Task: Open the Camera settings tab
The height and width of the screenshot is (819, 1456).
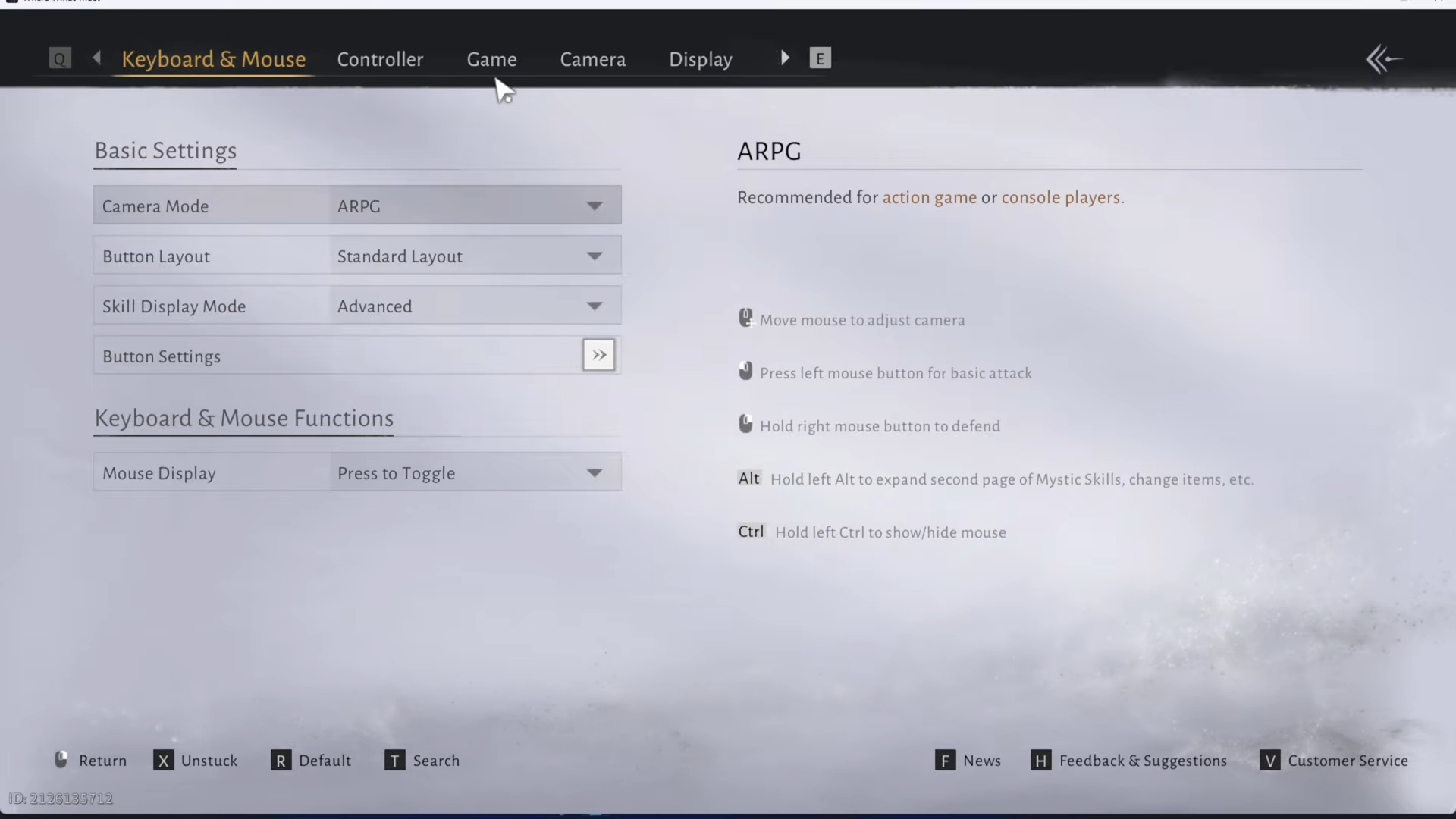Action: [592, 59]
